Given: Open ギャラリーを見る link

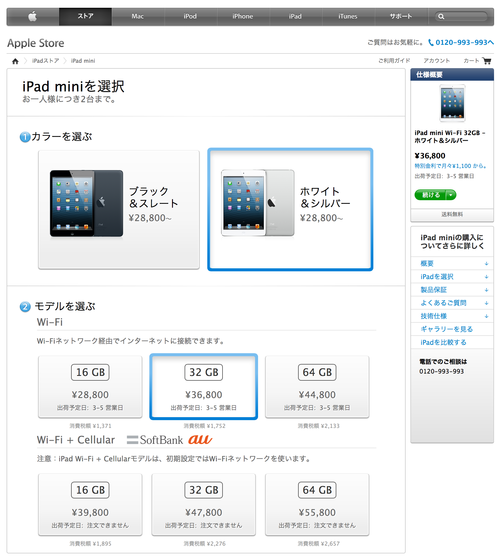Looking at the screenshot, I should (446, 329).
